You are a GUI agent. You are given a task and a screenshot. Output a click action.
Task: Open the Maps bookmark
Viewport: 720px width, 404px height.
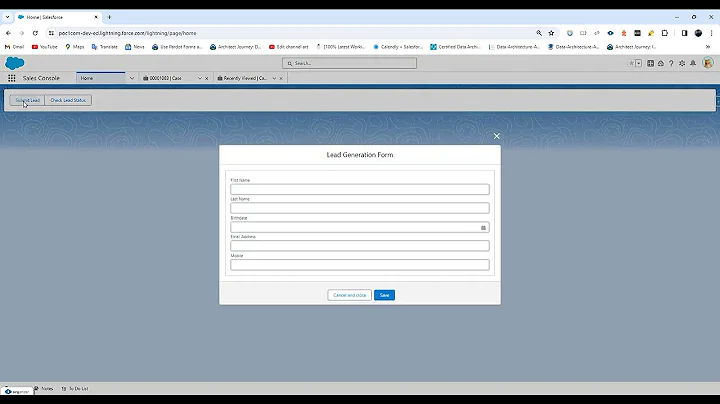[75, 47]
